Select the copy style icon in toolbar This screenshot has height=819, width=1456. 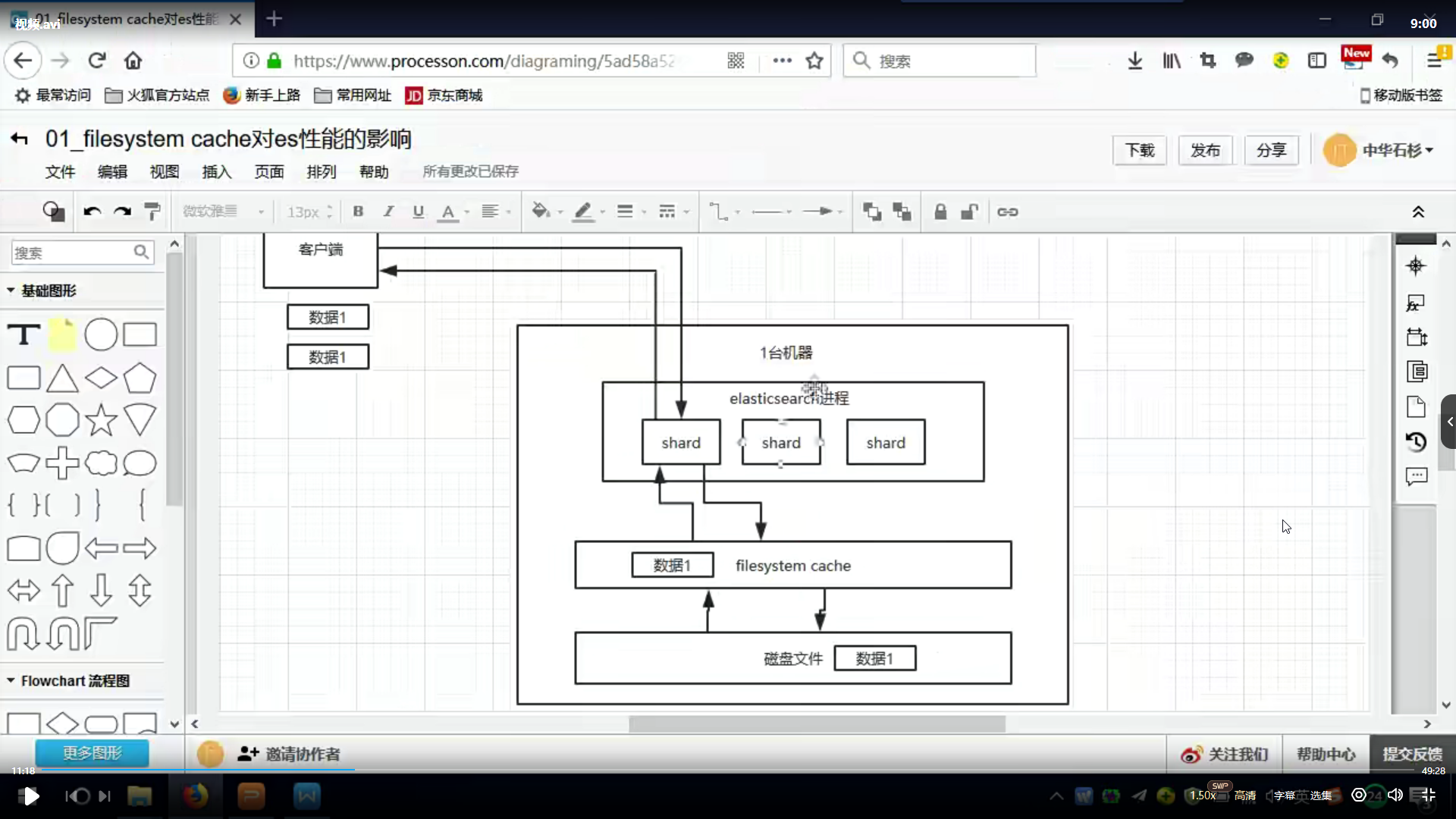(154, 211)
